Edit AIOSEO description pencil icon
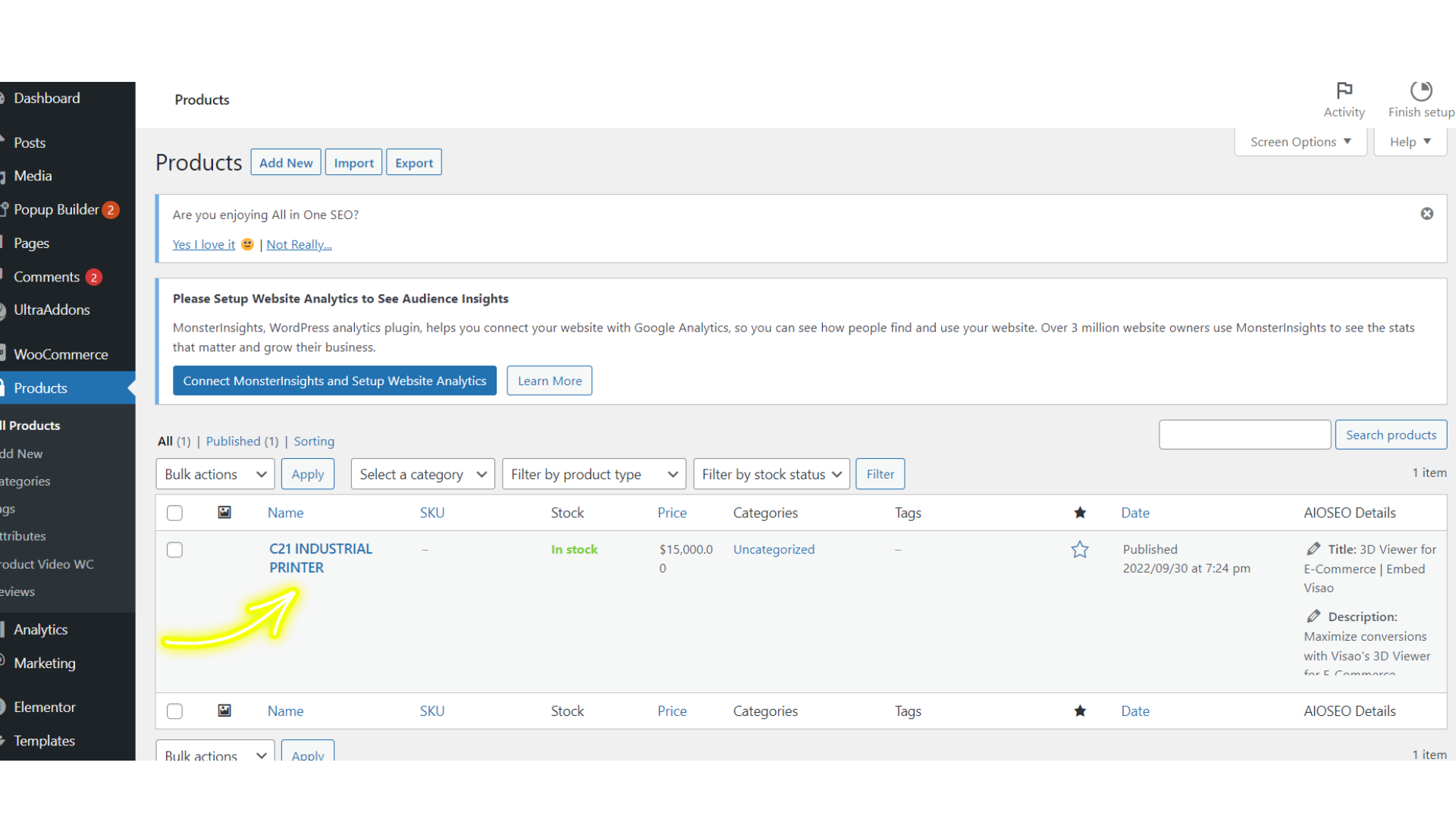 coord(1313,617)
